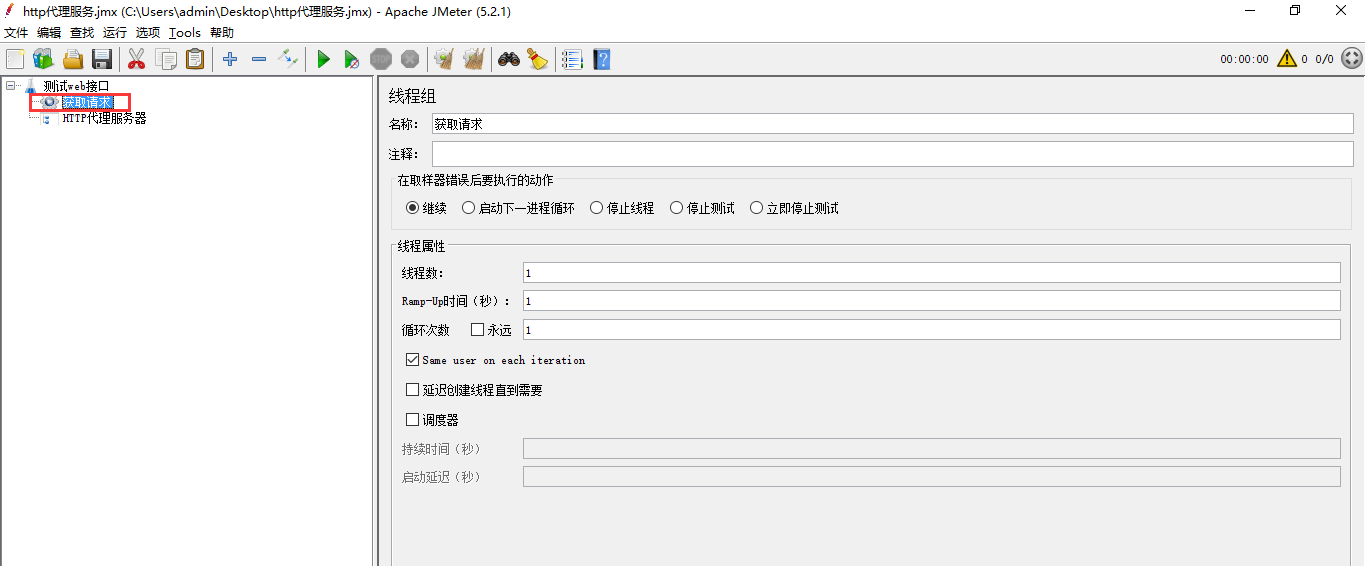1365x566 pixels.
Task: Toggle the 永远 loop checkbox
Action: [477, 329]
